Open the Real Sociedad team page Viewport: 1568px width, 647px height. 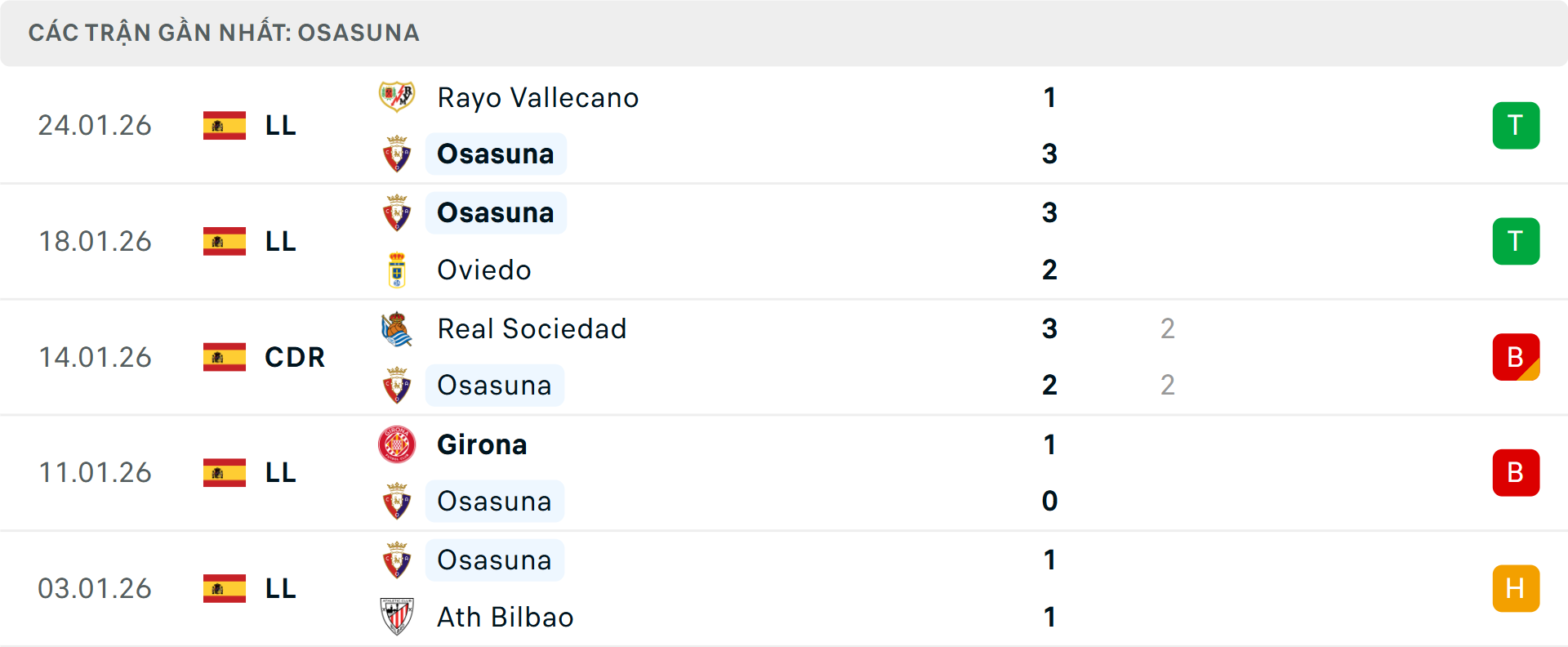click(x=532, y=328)
